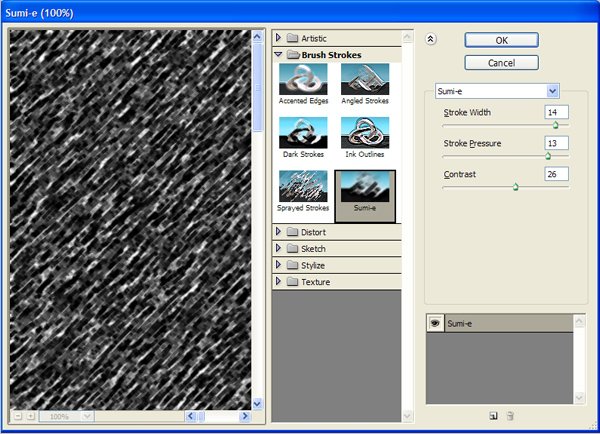Image resolution: width=600 pixels, height=434 pixels.
Task: Open the Sumi-e filter dropdown
Action: 552,91
